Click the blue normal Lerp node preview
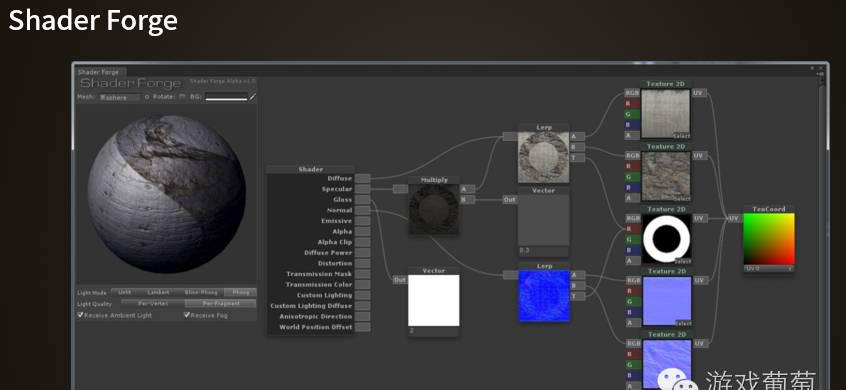This screenshot has height=390, width=846. (544, 296)
